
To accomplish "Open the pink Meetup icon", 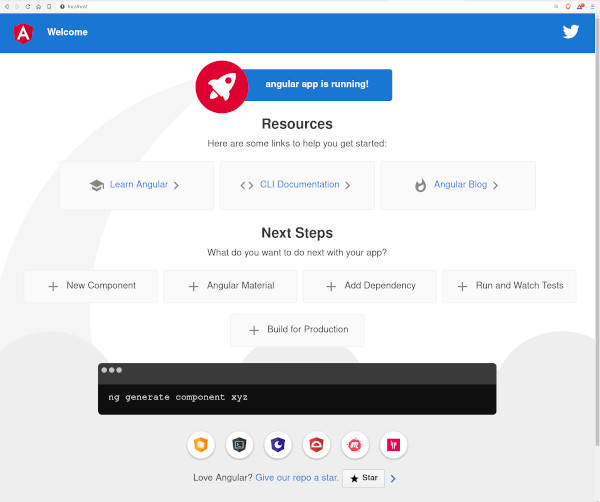I will (355, 445).
